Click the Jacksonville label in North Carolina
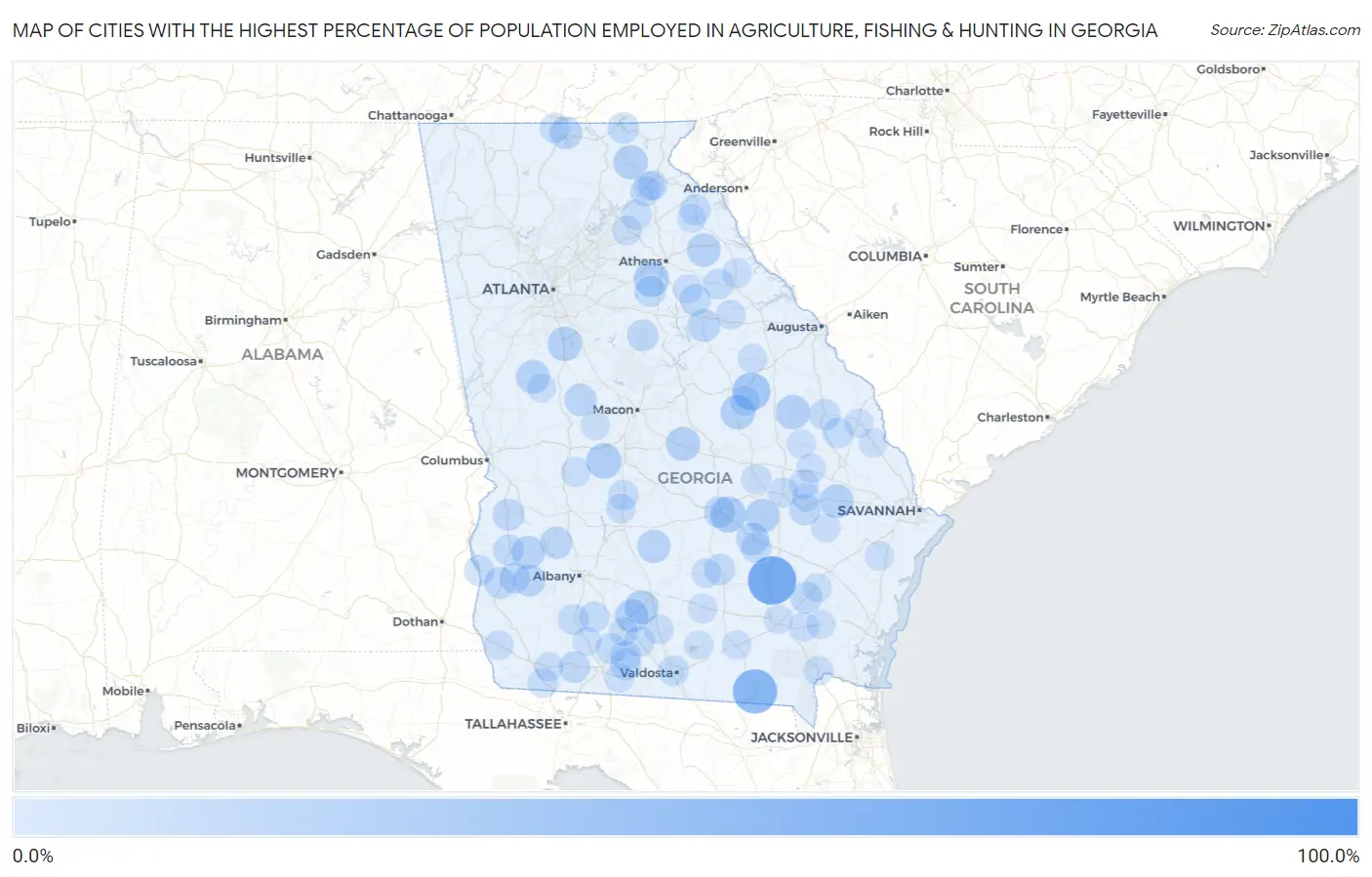Image resolution: width=1372 pixels, height=877 pixels. click(1286, 155)
